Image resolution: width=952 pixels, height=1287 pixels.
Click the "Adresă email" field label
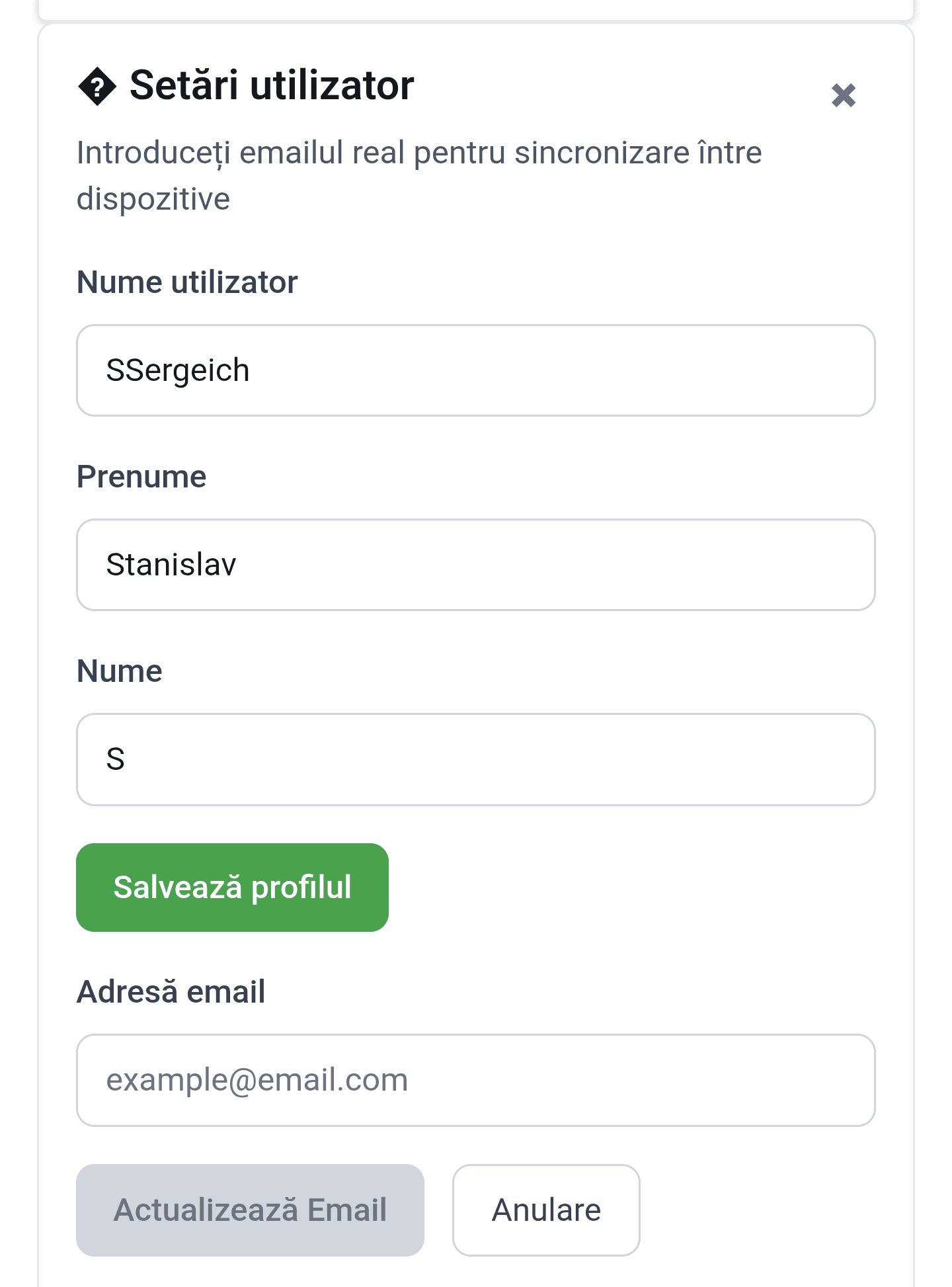171,992
